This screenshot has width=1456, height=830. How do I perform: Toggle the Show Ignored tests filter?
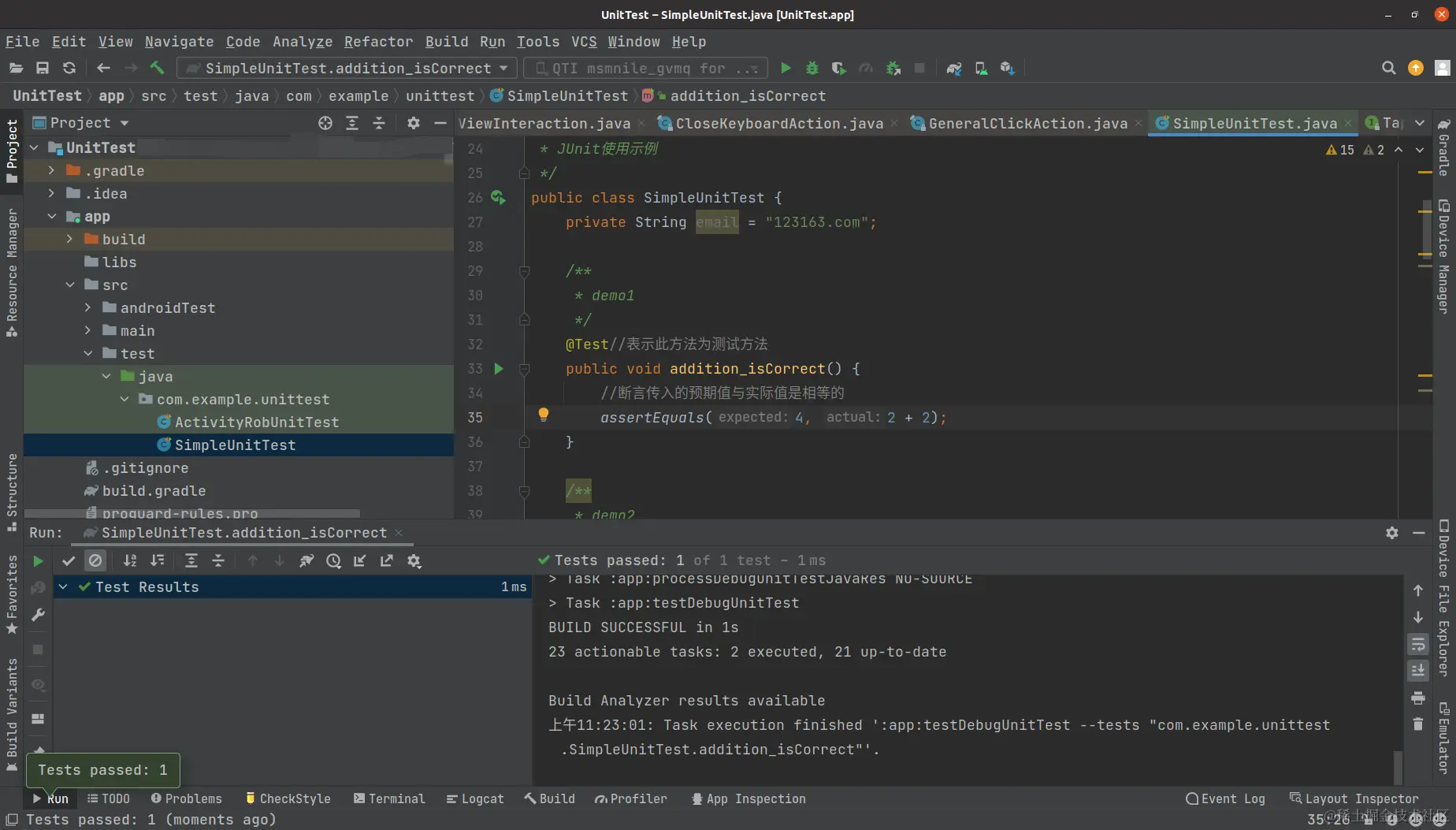click(x=95, y=561)
